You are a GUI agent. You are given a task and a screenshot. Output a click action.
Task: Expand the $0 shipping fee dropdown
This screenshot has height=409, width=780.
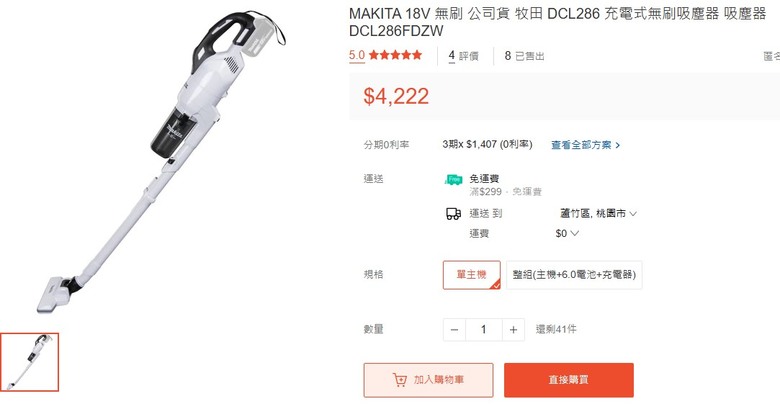point(567,233)
